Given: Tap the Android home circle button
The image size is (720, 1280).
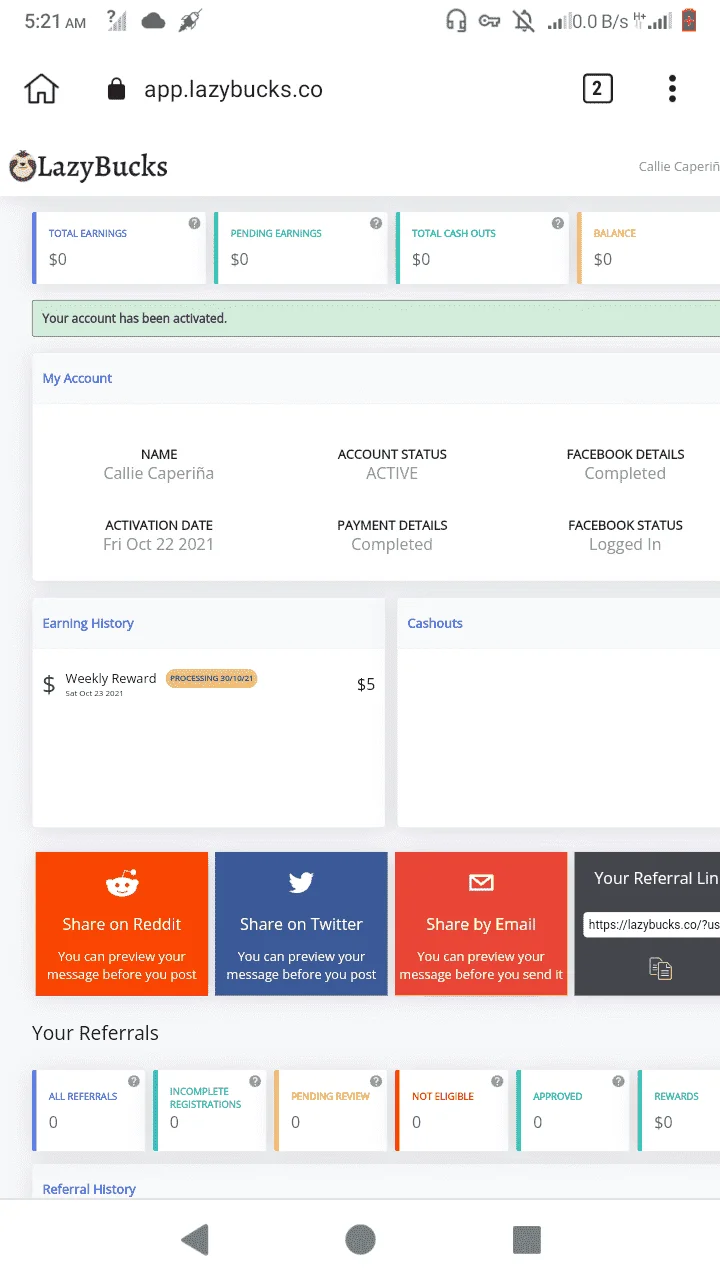Looking at the screenshot, I should [360, 1240].
